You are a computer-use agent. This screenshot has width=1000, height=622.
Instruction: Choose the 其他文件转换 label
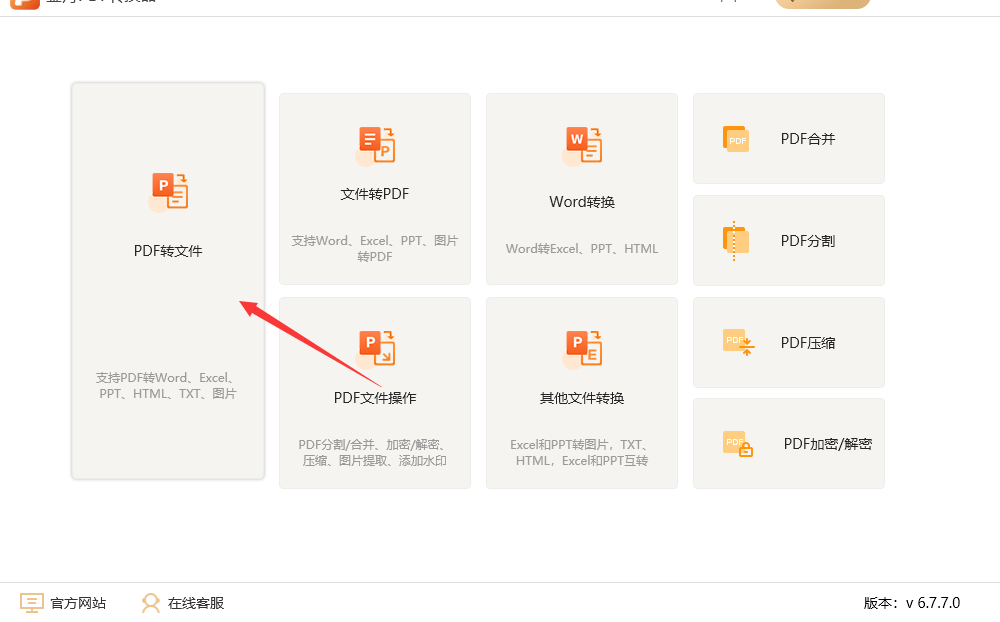[x=582, y=398]
